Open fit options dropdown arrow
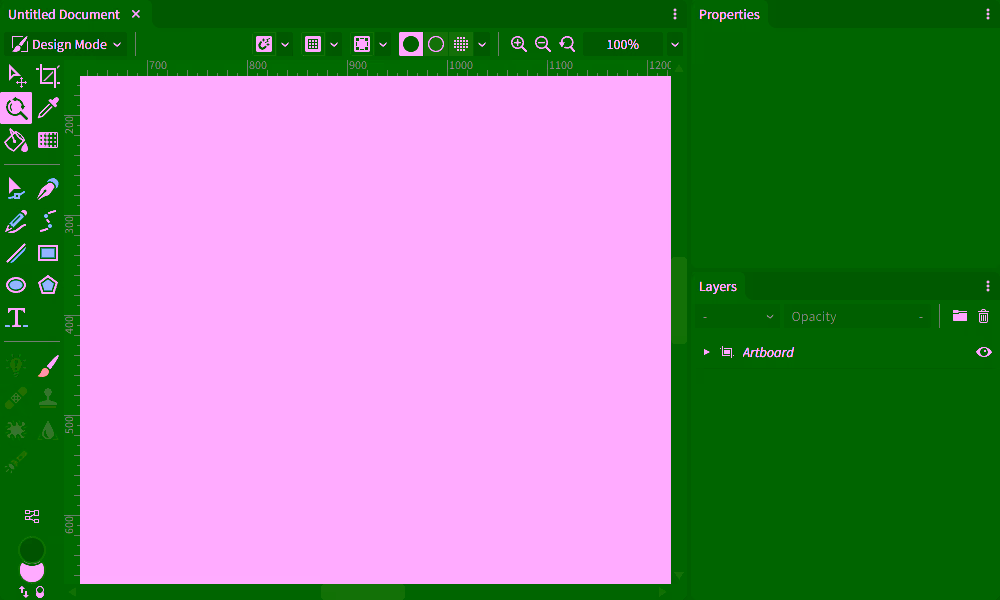This screenshot has height=600, width=1000. tap(383, 45)
